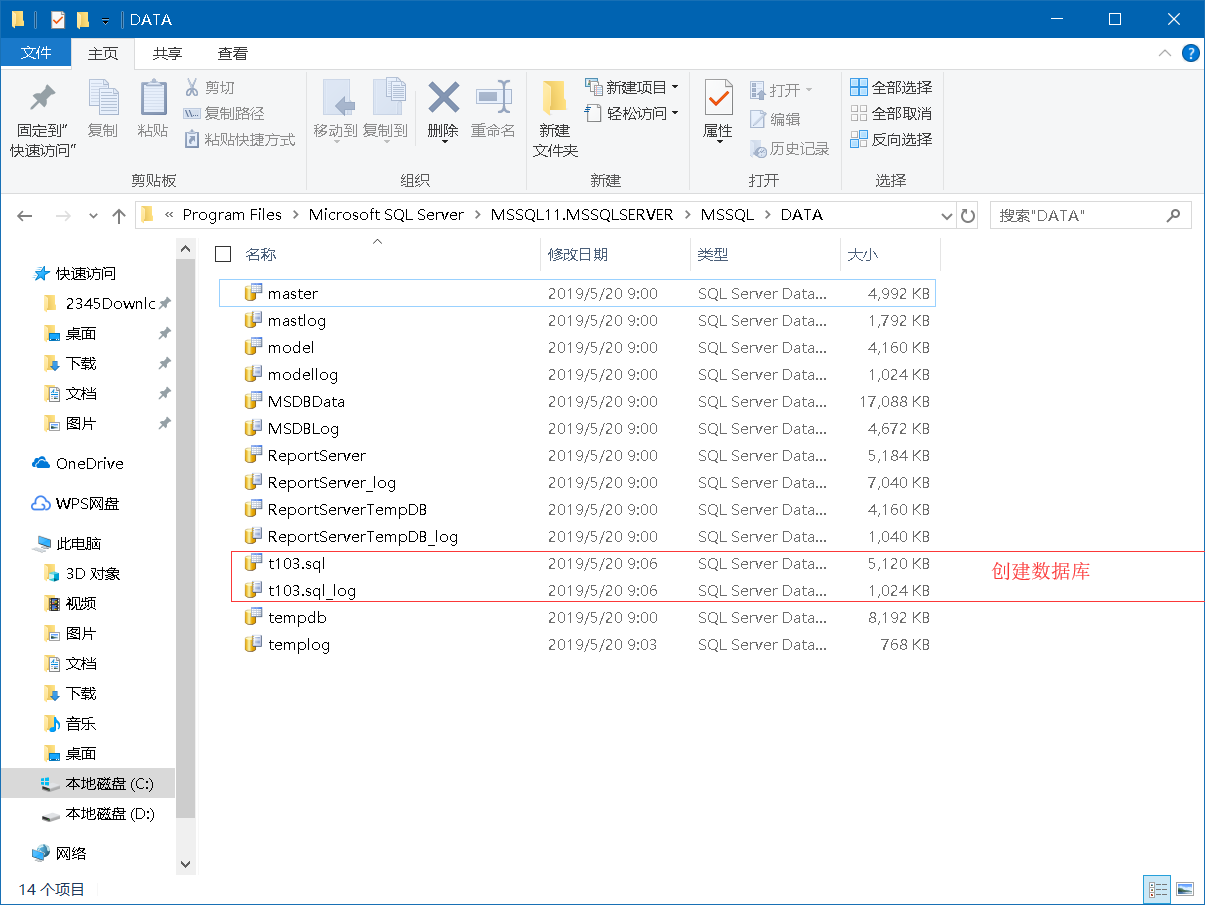Select the tempdb file

(x=577, y=617)
